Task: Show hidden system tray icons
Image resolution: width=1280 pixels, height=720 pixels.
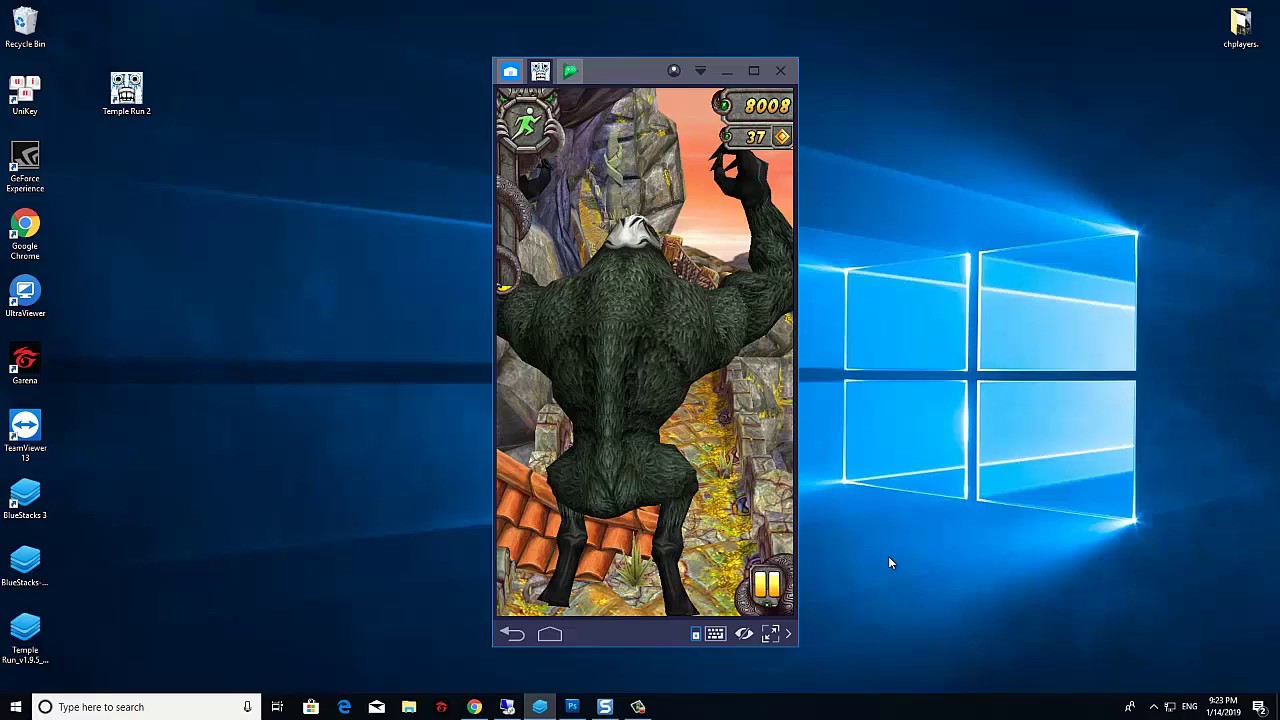Action: click(x=1153, y=707)
